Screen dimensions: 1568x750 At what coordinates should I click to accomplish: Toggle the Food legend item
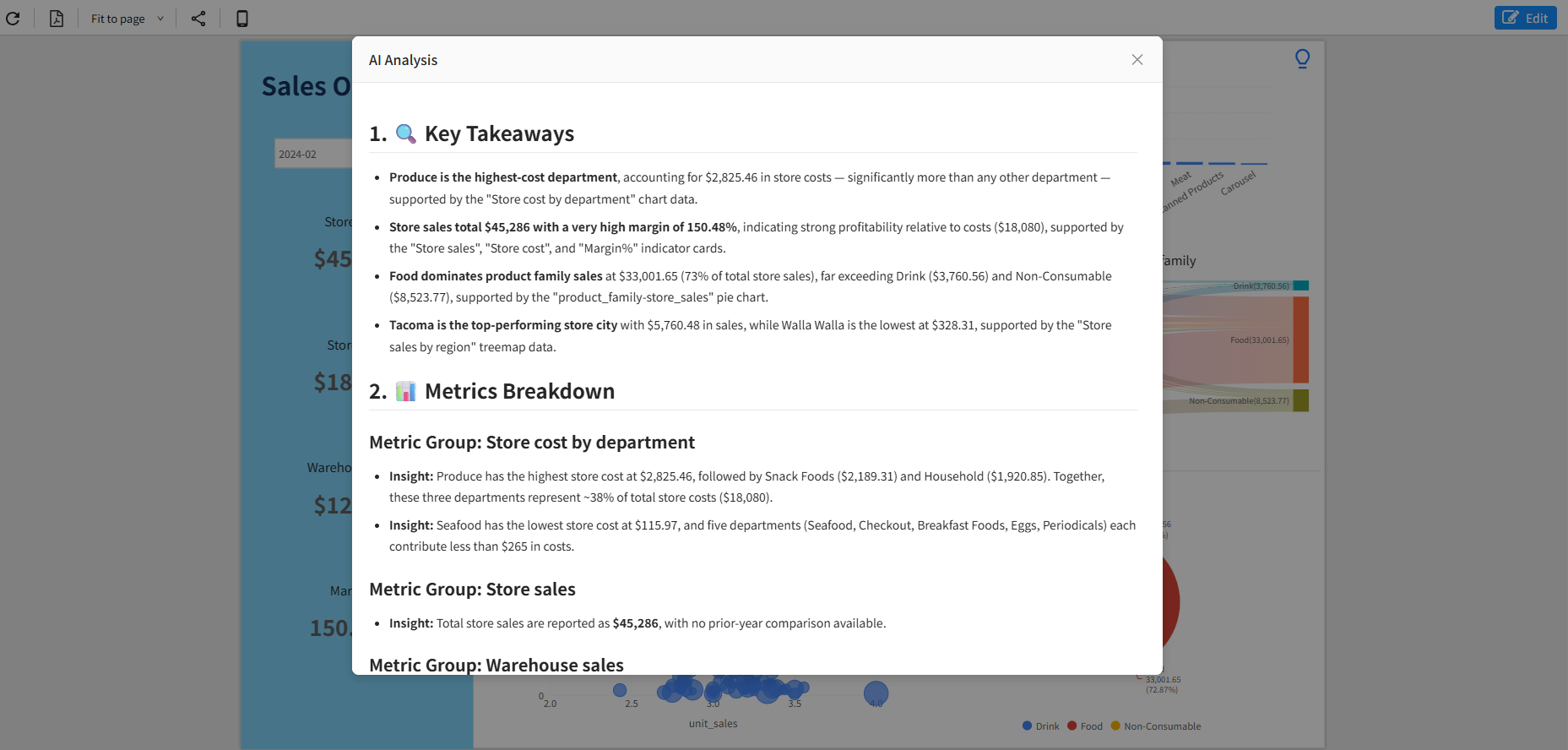click(1085, 726)
